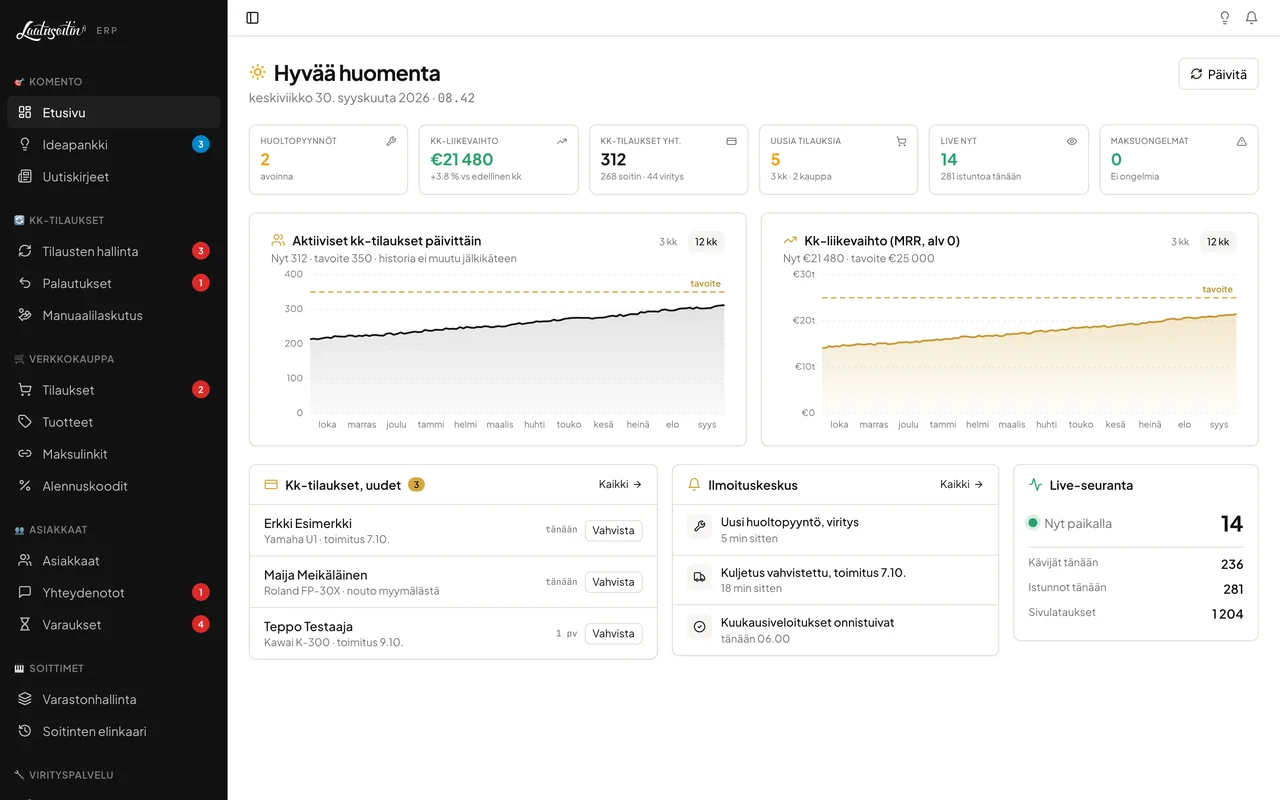Open Kaikki link in Kk-tilaukset, uudet
1280x800 pixels.
point(620,484)
